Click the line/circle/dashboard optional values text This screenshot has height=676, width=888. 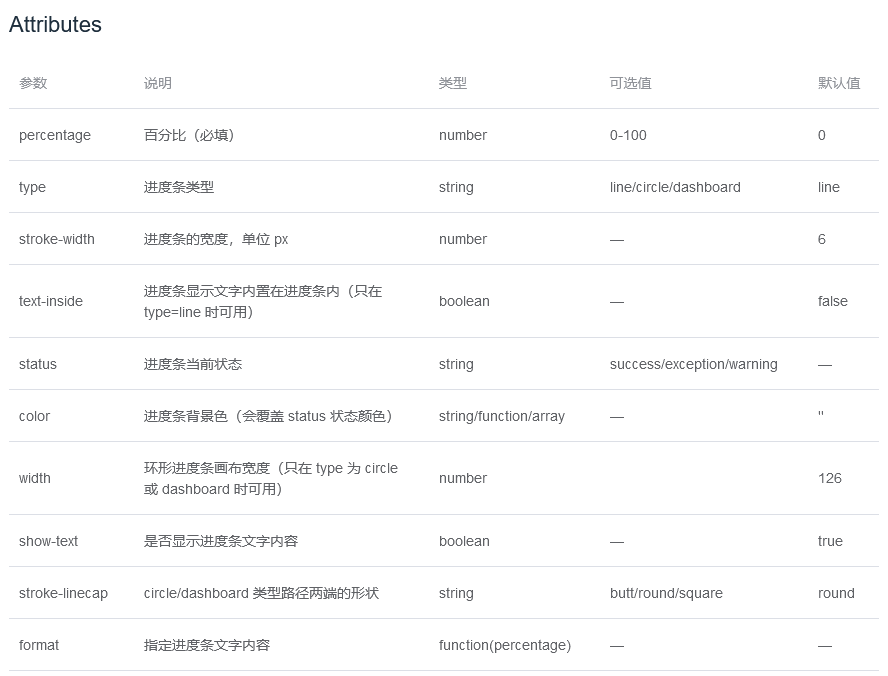click(x=675, y=187)
